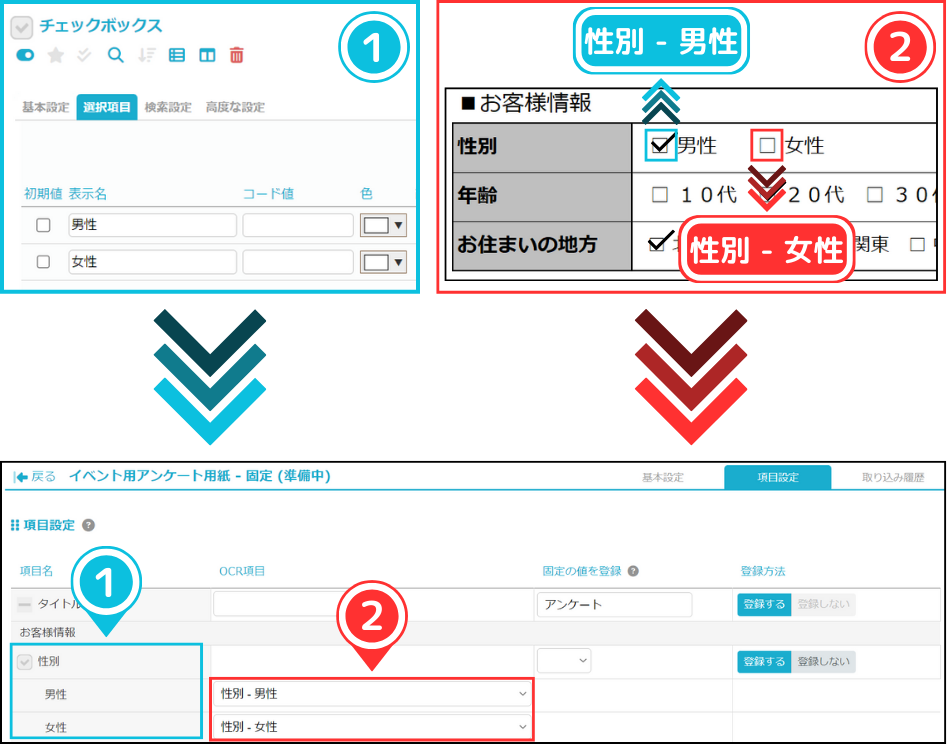Click the コード値 input field for 女性
The width and height of the screenshot is (947, 745).
(298, 262)
